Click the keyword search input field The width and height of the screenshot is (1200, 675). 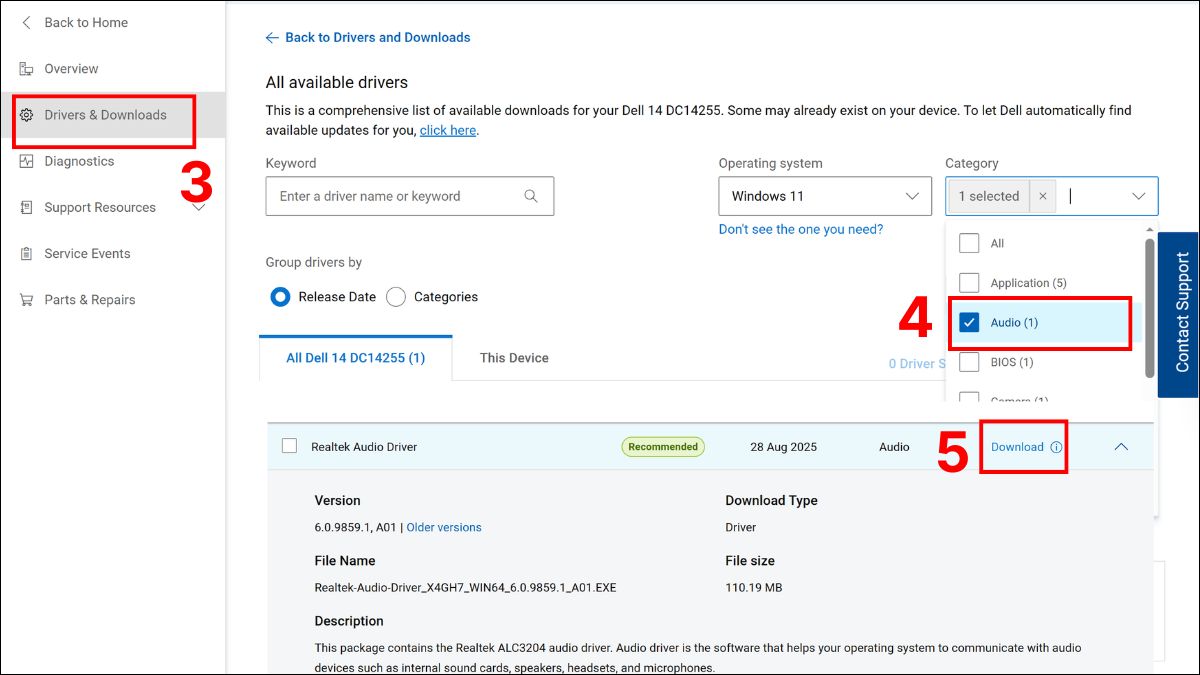(x=410, y=196)
